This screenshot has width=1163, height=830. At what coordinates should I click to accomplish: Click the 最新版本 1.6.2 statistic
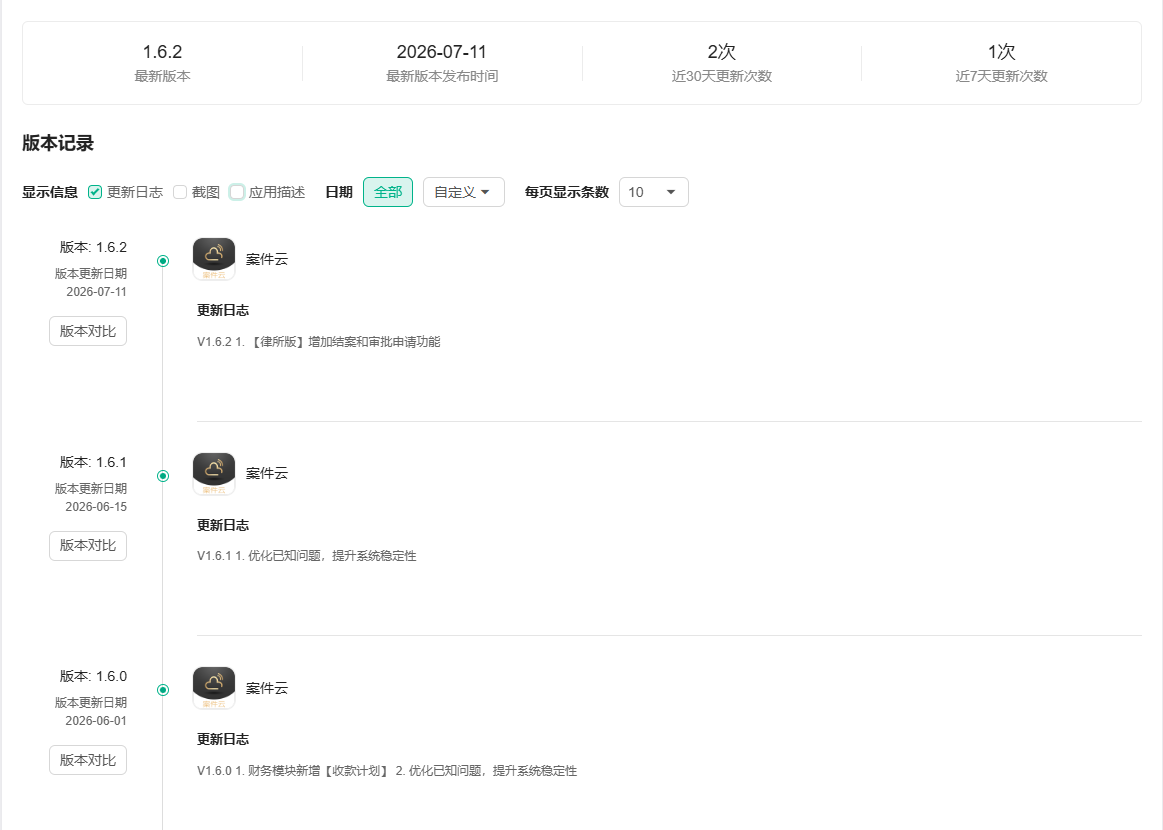tap(162, 62)
